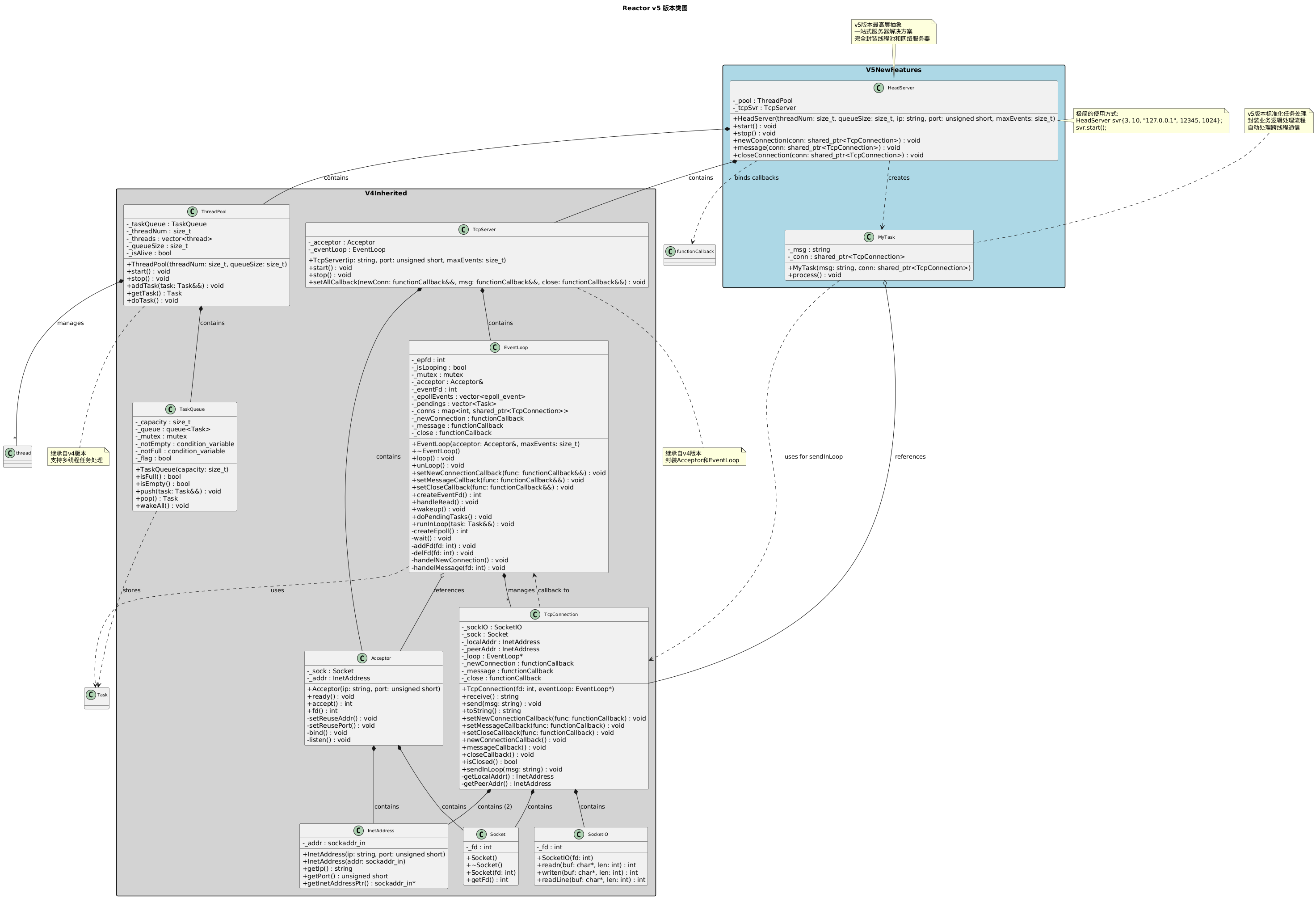Click InetAddress's +getPort() : unsigned short method
The height and width of the screenshot is (898, 1316).
tap(345, 877)
